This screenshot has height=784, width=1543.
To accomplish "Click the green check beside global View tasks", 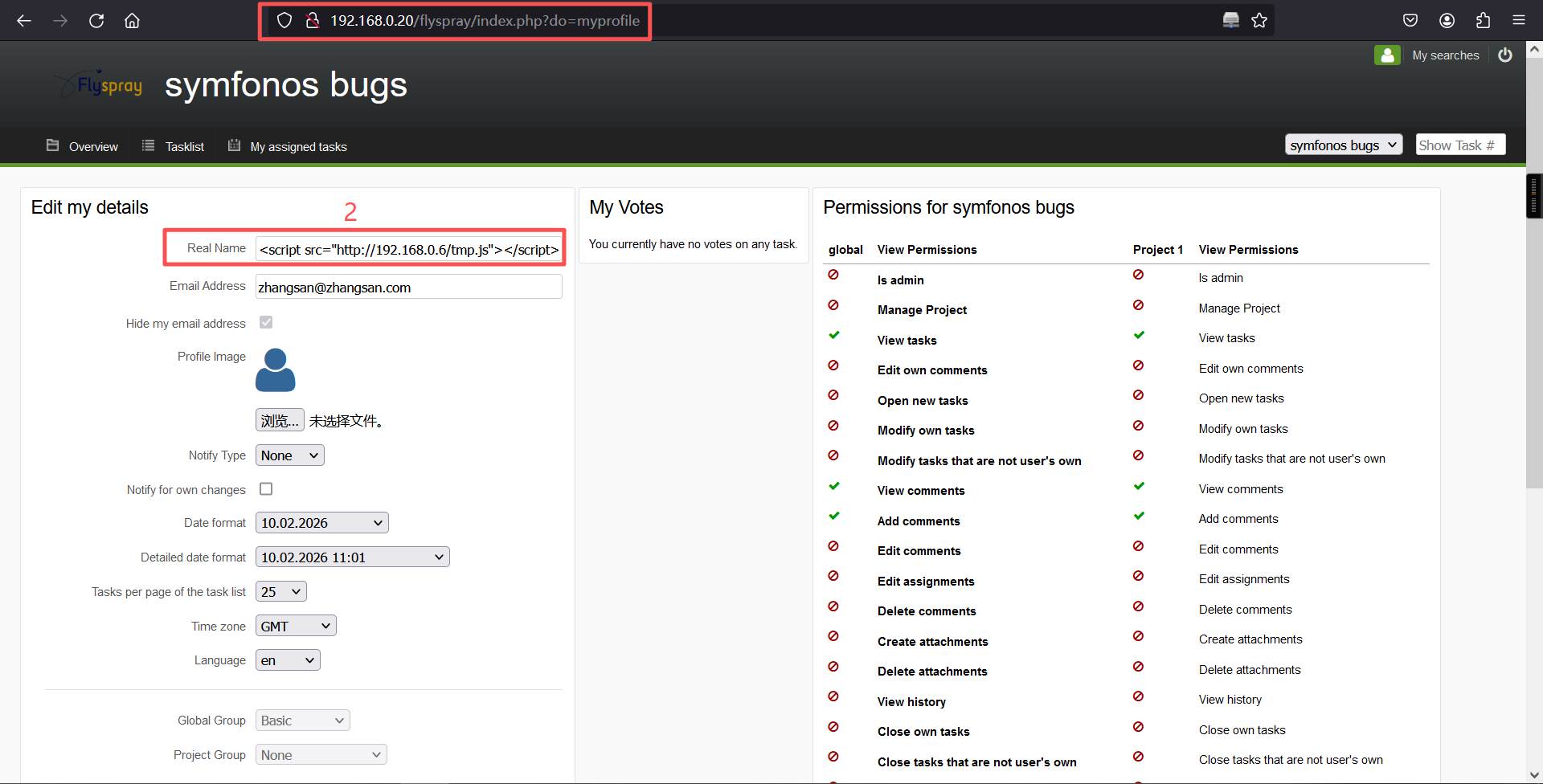I will [834, 335].
